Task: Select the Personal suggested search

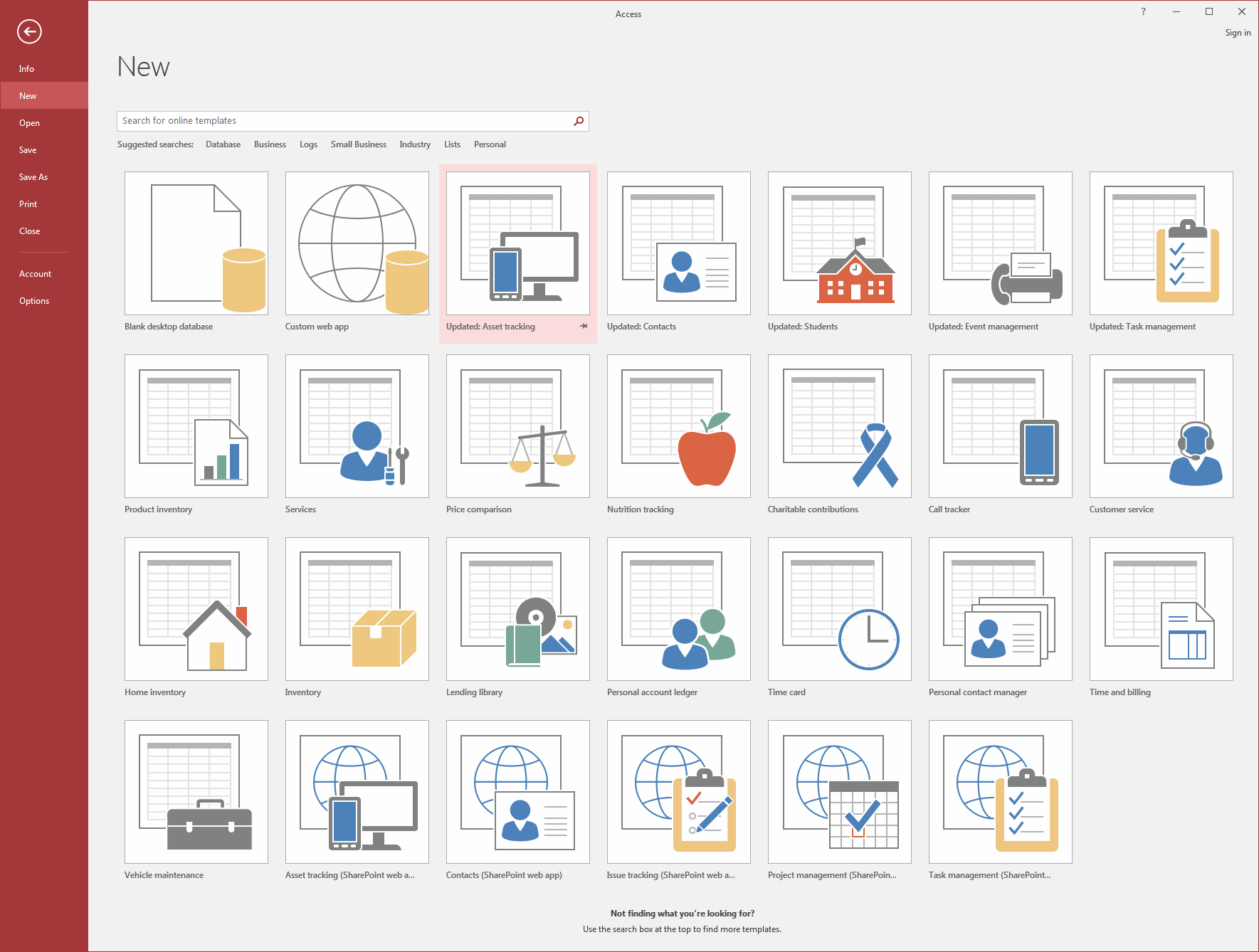Action: coord(490,144)
